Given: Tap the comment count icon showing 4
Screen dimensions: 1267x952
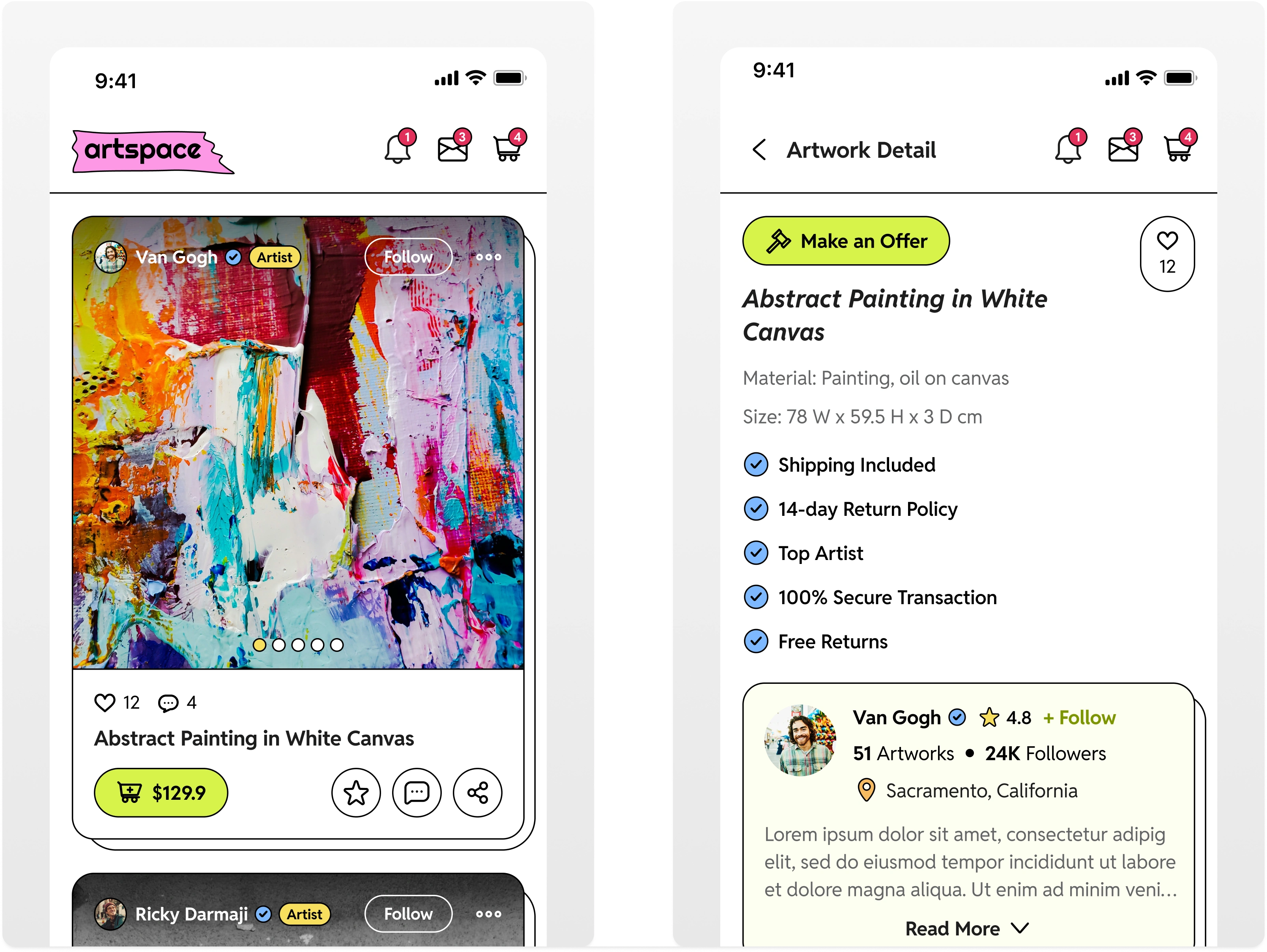Looking at the screenshot, I should pyautogui.click(x=168, y=703).
